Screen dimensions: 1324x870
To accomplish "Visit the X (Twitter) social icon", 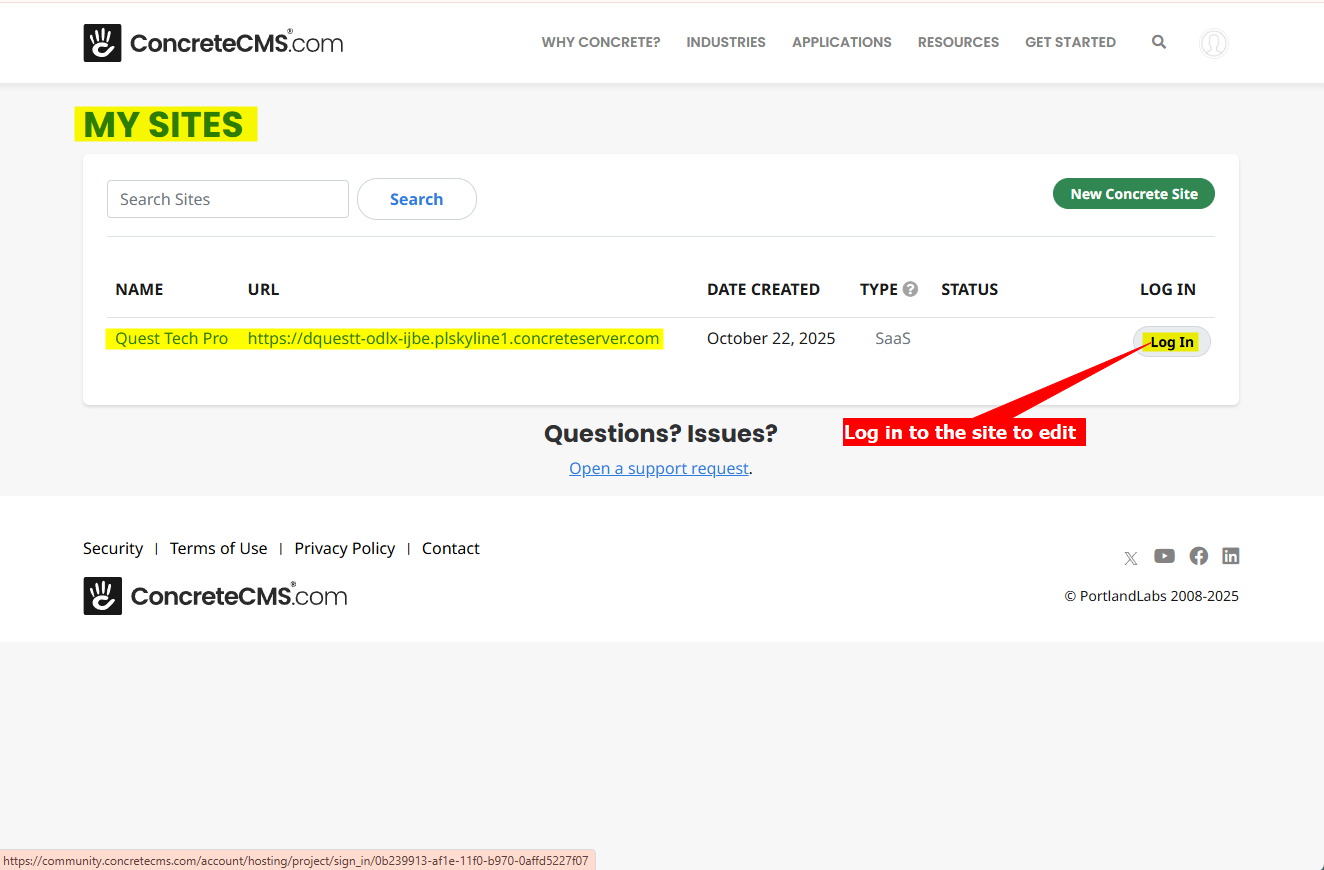I will [1131, 558].
